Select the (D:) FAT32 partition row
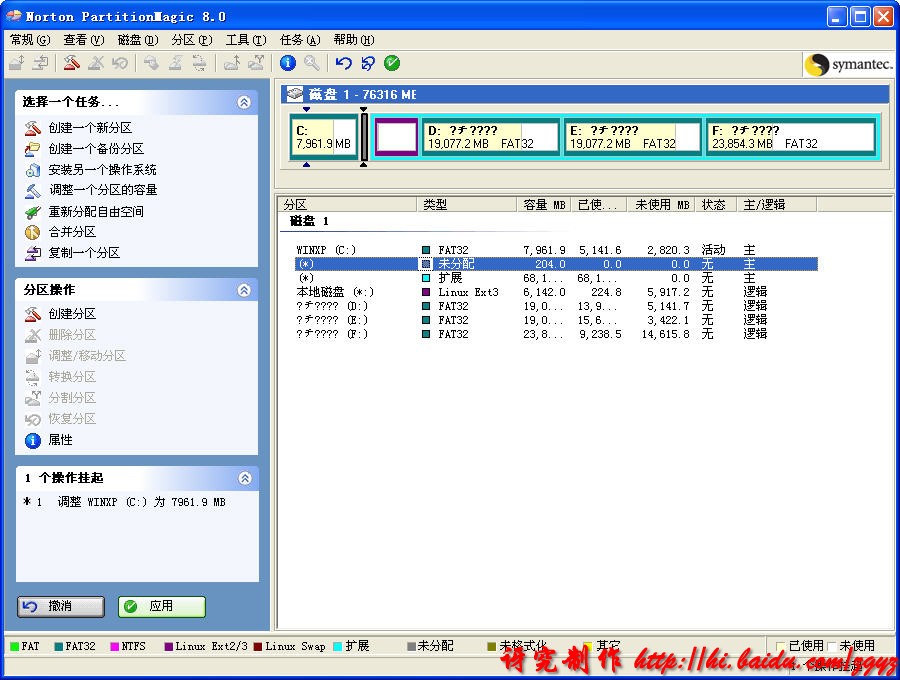Viewport: 900px width, 680px height. point(556,306)
